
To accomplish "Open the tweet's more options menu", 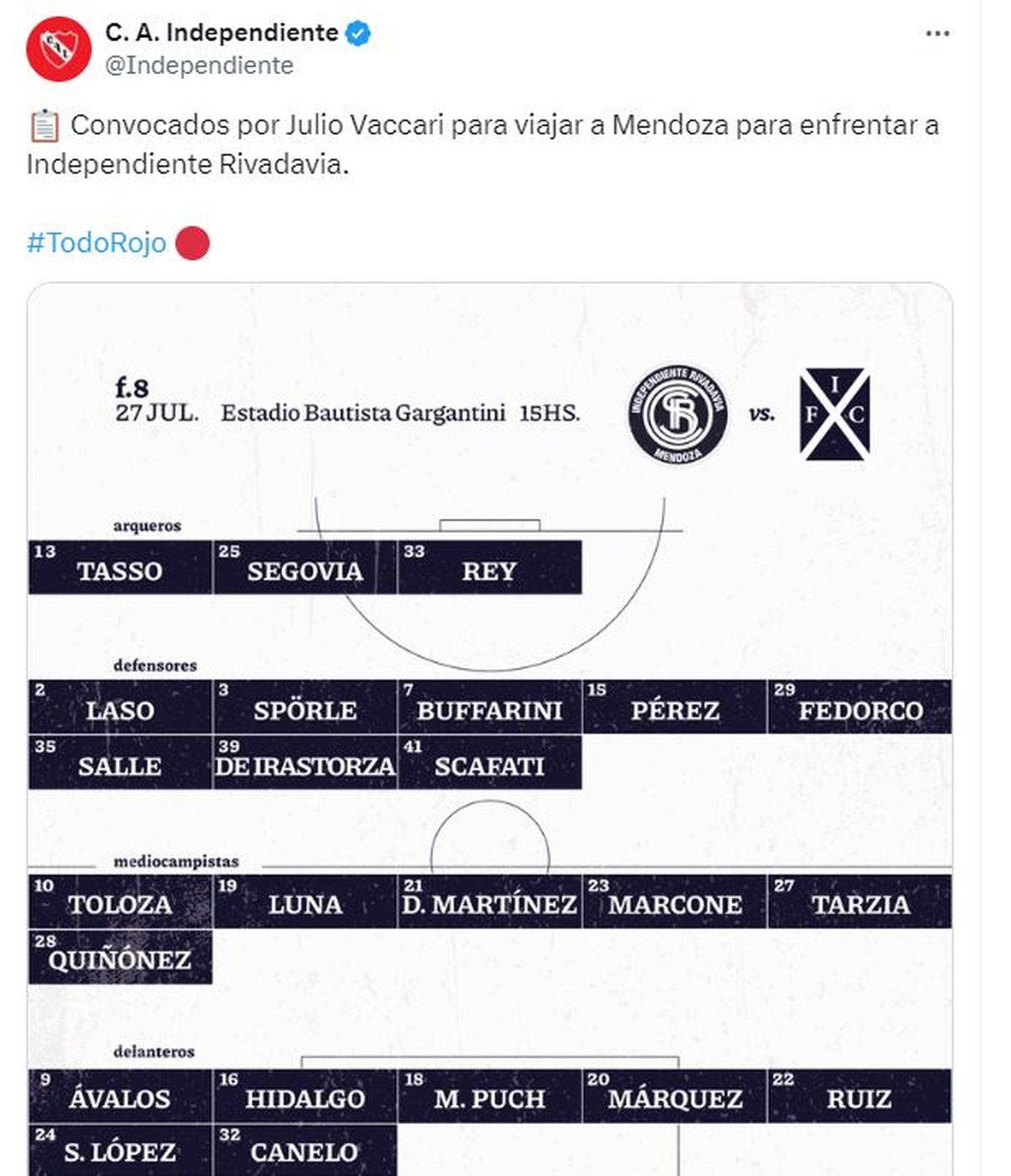I will (x=937, y=34).
